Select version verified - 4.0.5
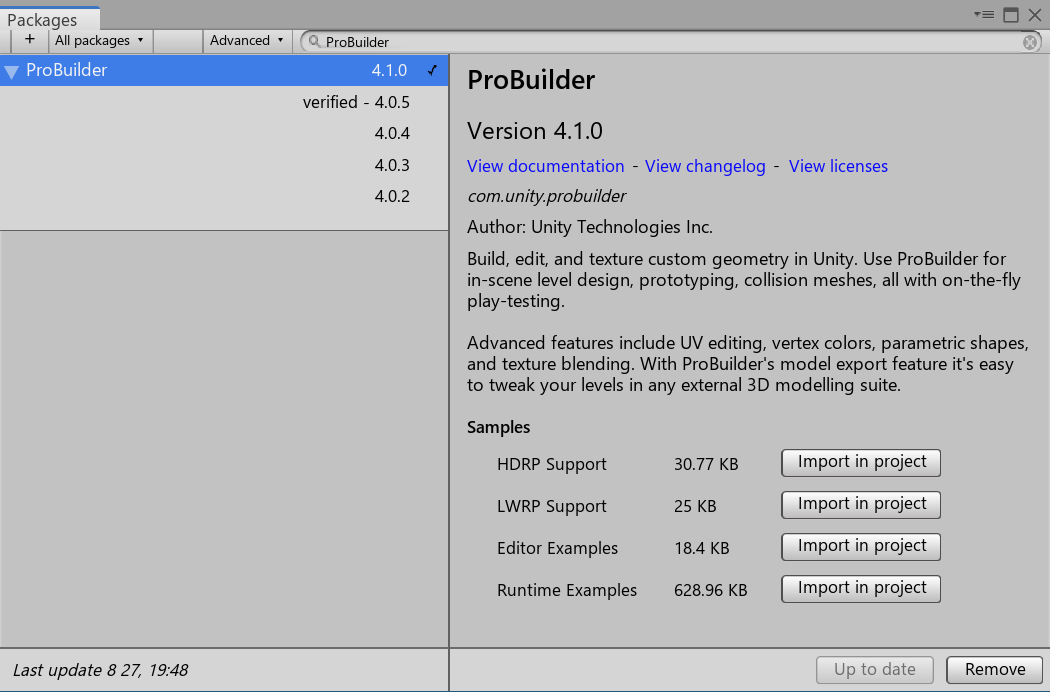The image size is (1050, 692). tap(224, 102)
